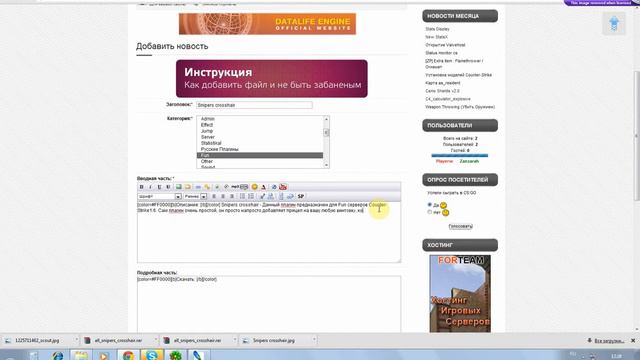640x360 pixels.
Task: Click the Все загрузки link
Action: [609, 341]
